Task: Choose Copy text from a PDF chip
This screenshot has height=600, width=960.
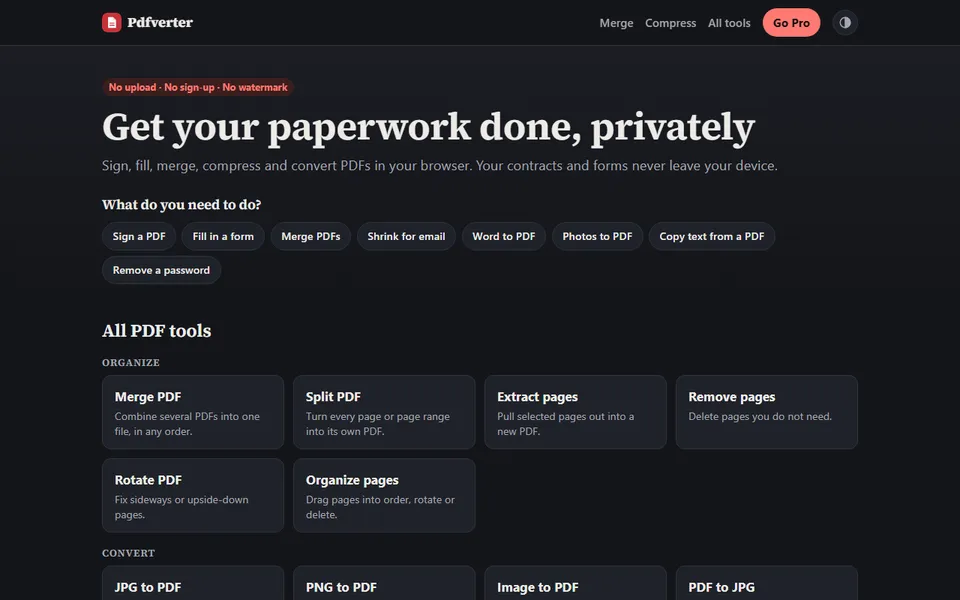Action: coord(711,236)
